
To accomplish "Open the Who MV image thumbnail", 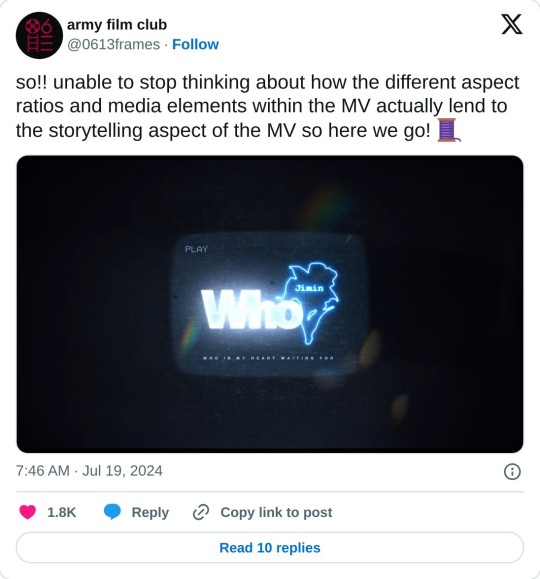I will (270, 304).
